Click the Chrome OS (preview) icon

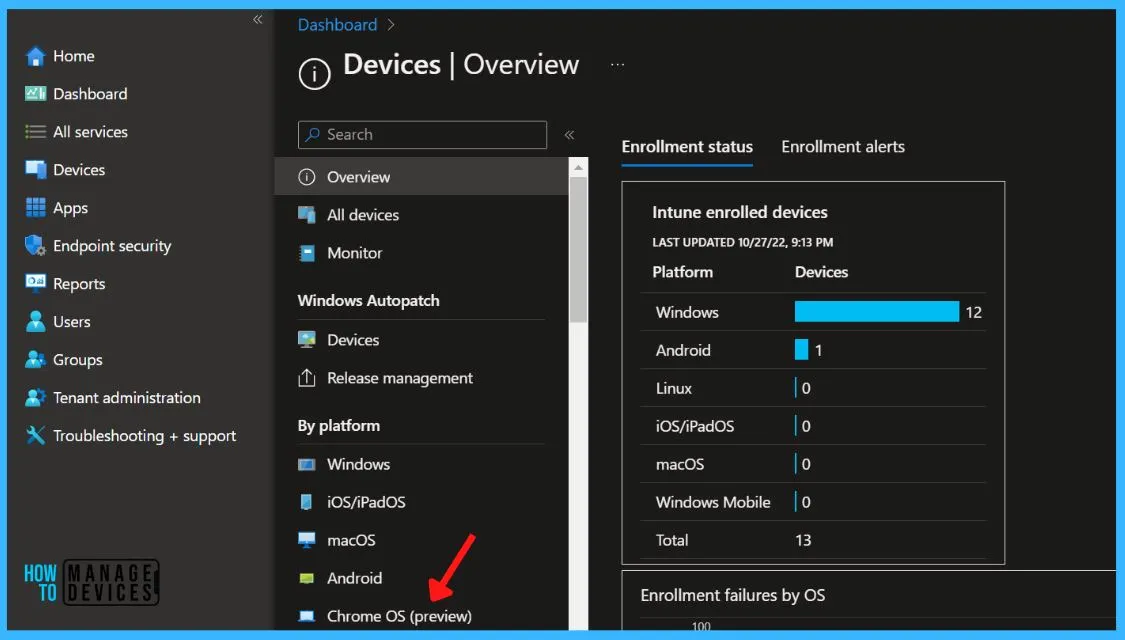(306, 616)
